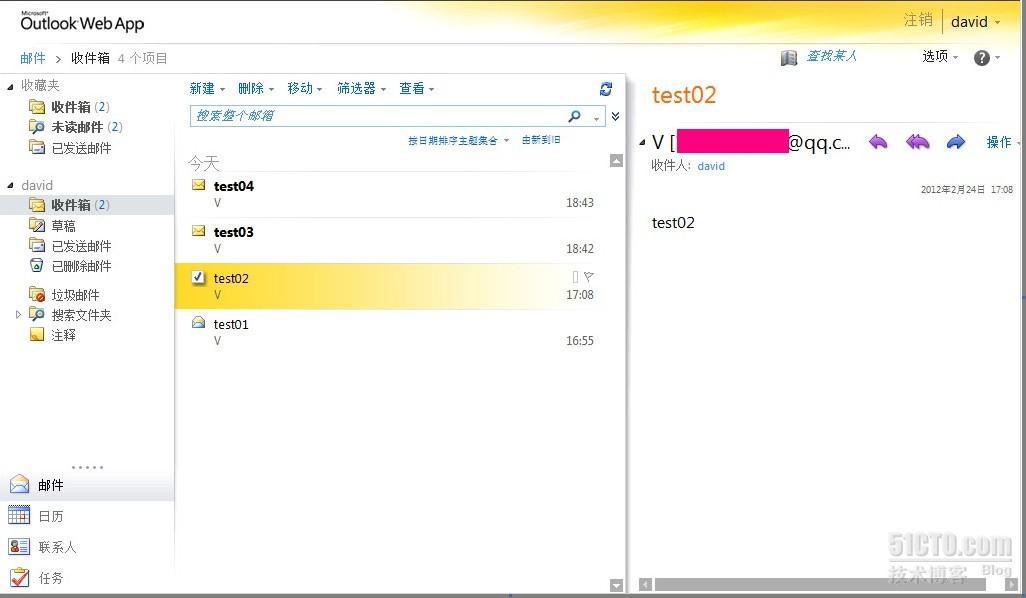Select Inbox under Favorites
Image resolution: width=1026 pixels, height=598 pixels.
coord(69,107)
